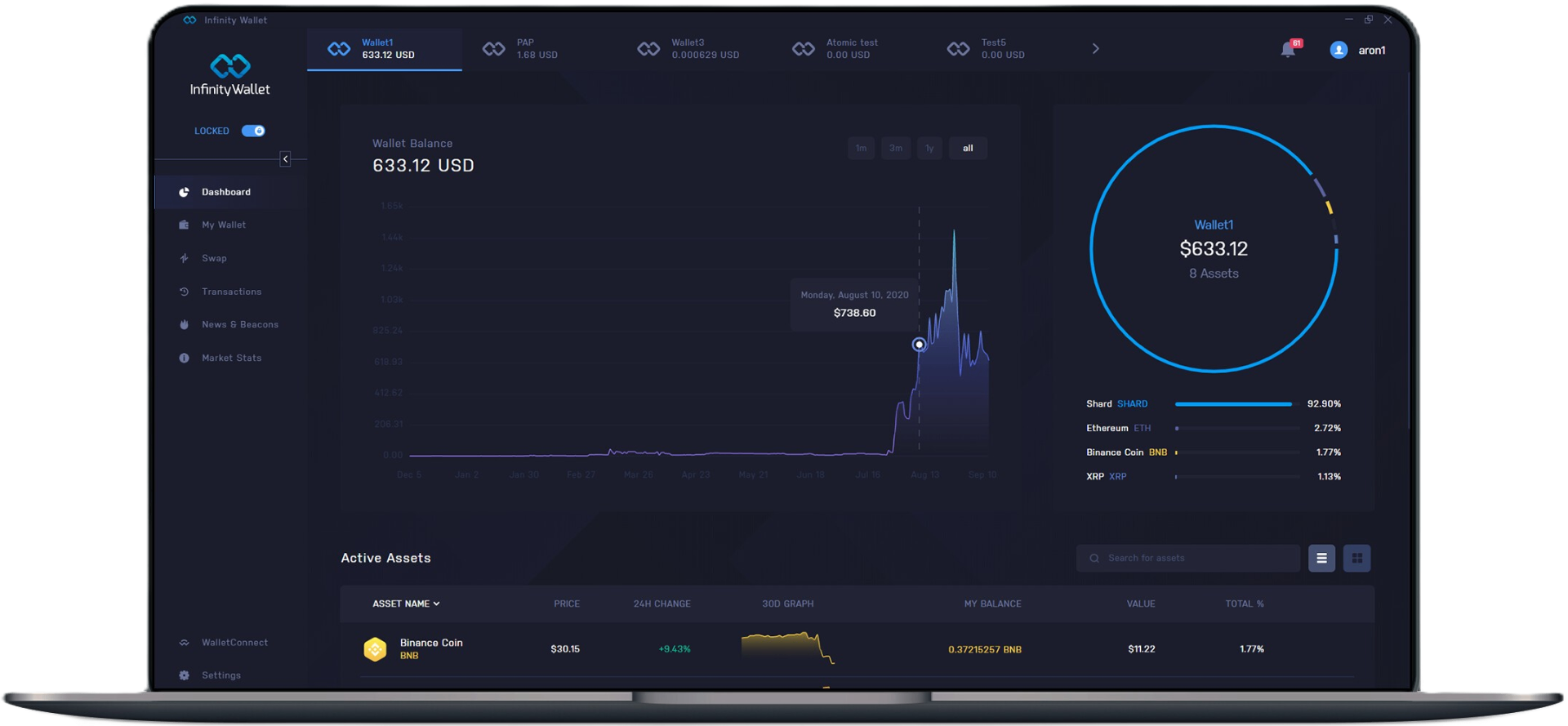The image size is (1568, 726).
Task: Sort by Asset Name dropdown arrow
Action: [x=437, y=604]
